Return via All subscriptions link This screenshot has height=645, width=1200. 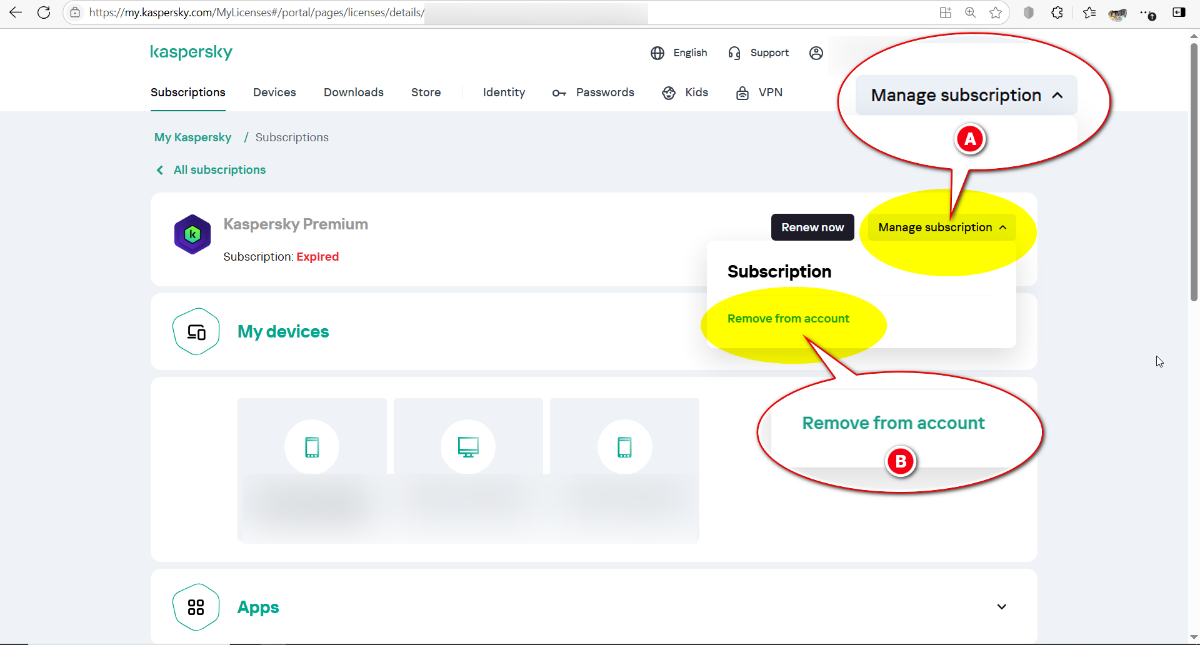210,170
